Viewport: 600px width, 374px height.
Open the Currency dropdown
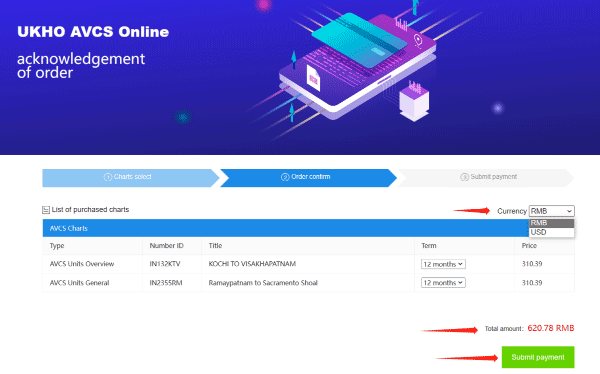pyautogui.click(x=551, y=211)
